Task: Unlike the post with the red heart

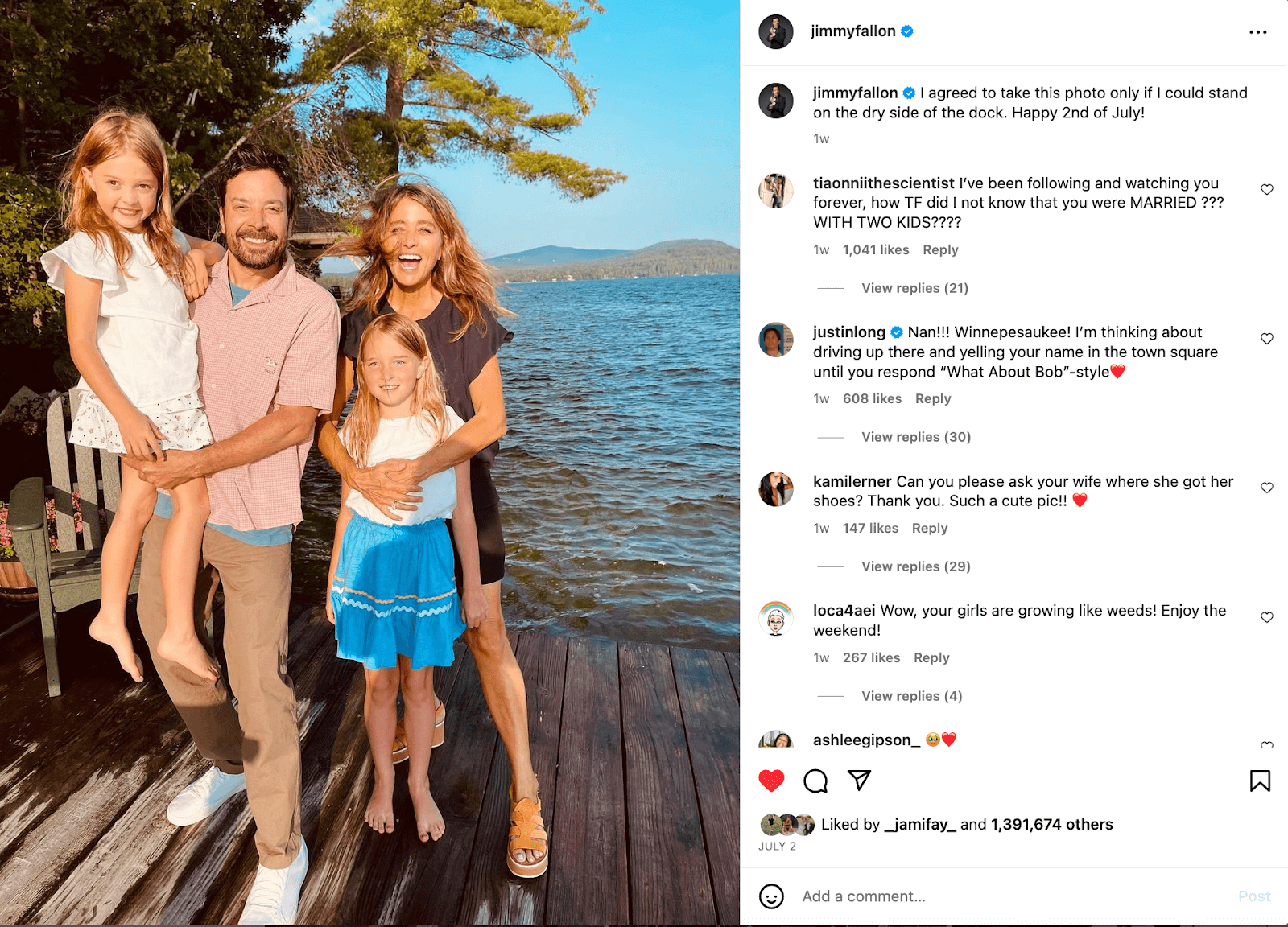Action: click(771, 781)
